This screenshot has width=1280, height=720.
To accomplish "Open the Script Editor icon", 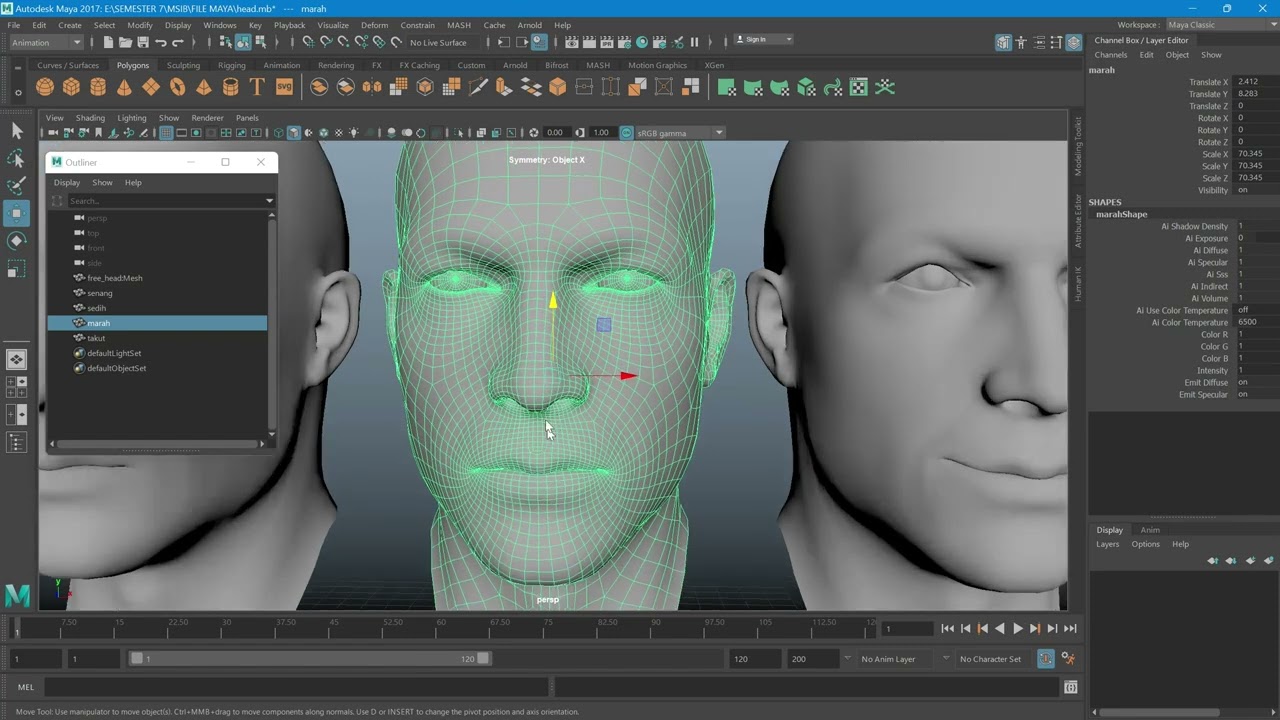I will [1071, 688].
